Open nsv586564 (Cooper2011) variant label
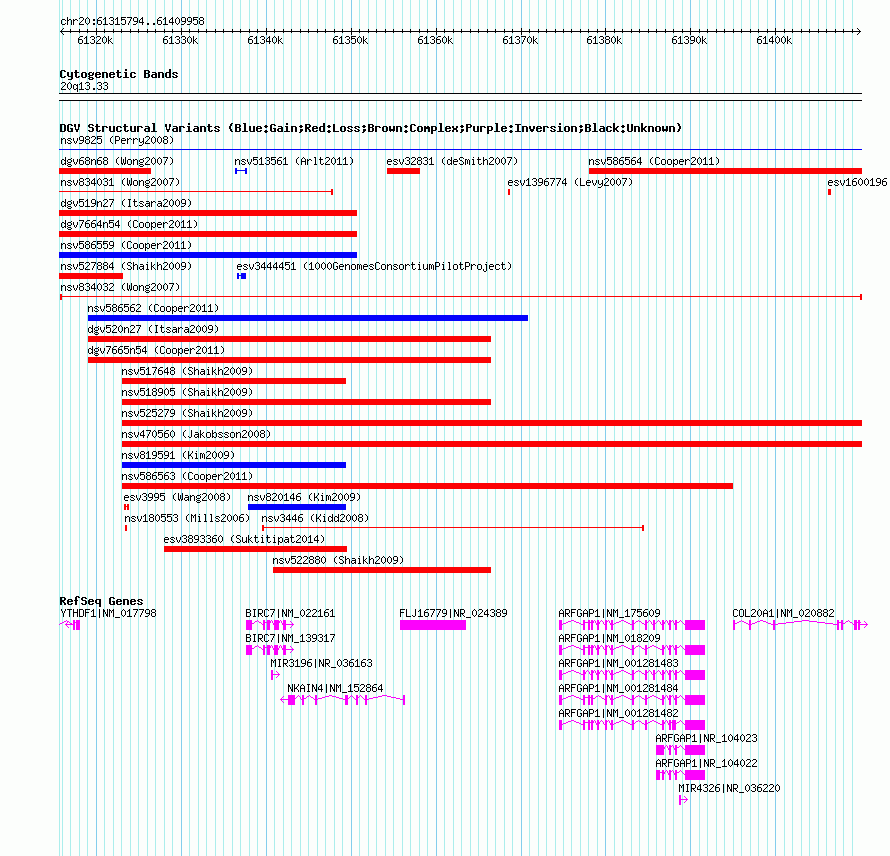This screenshot has height=856, width=890. click(654, 161)
